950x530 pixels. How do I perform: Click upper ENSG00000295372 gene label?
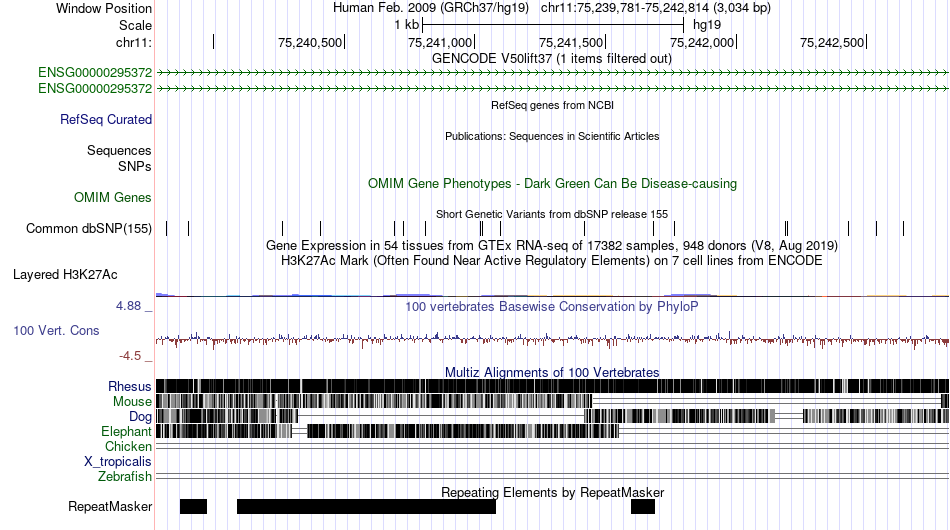click(95, 73)
